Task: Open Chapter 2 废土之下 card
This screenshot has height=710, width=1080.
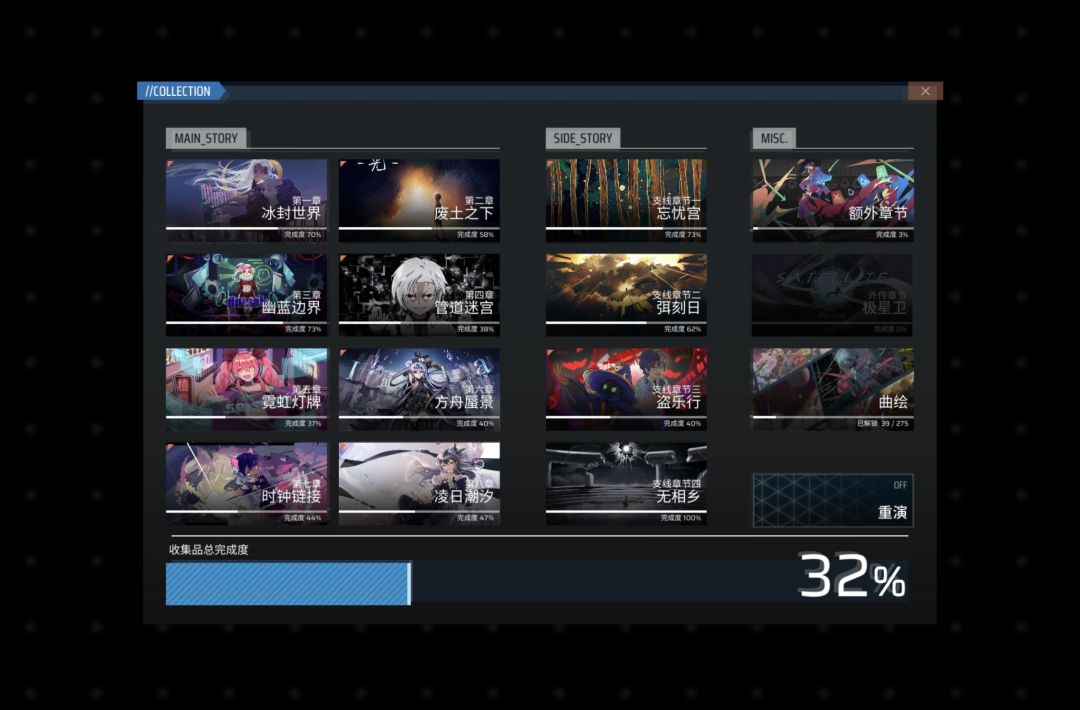Action: 419,200
